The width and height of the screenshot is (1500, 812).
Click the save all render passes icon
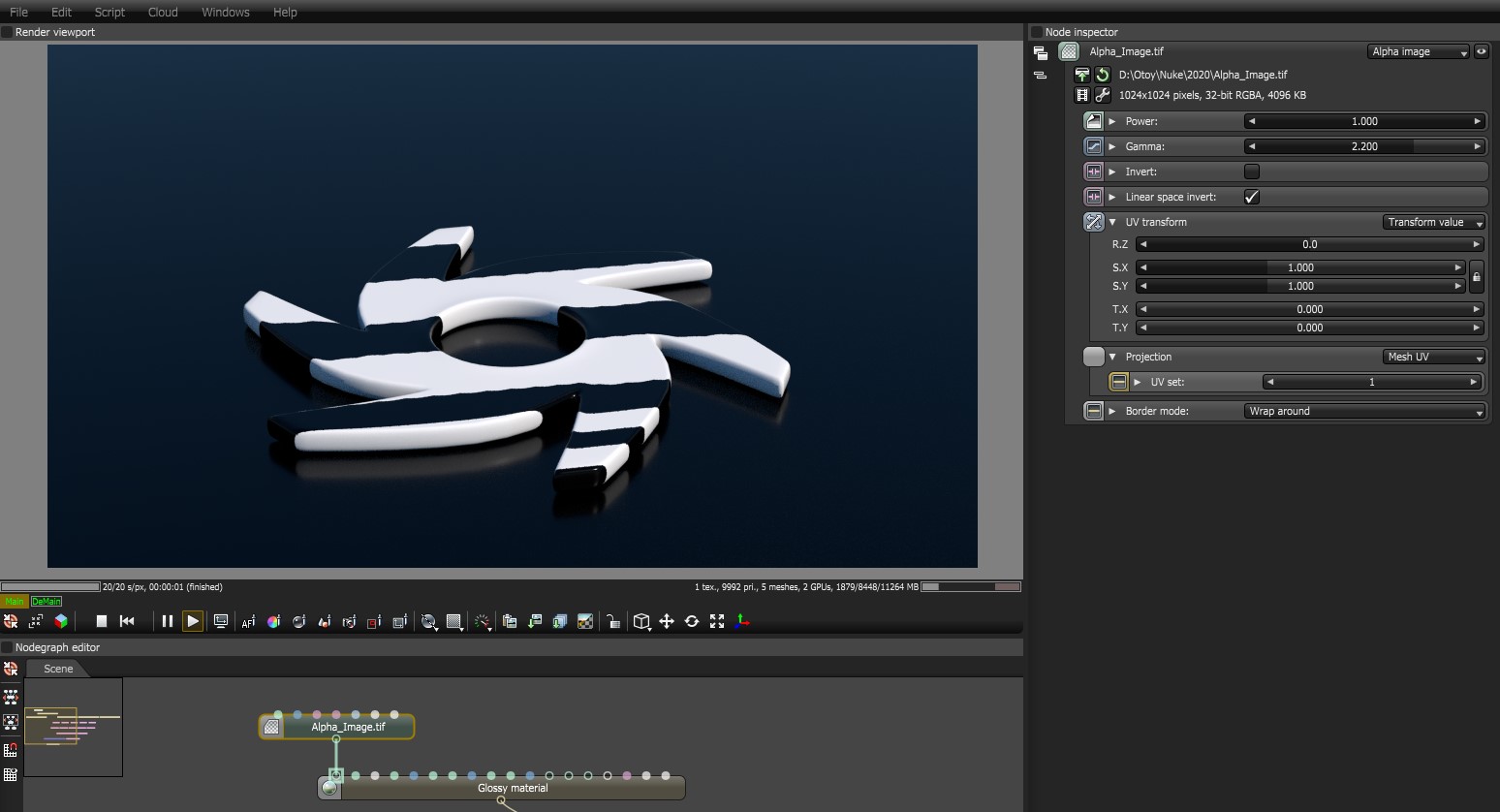560,622
